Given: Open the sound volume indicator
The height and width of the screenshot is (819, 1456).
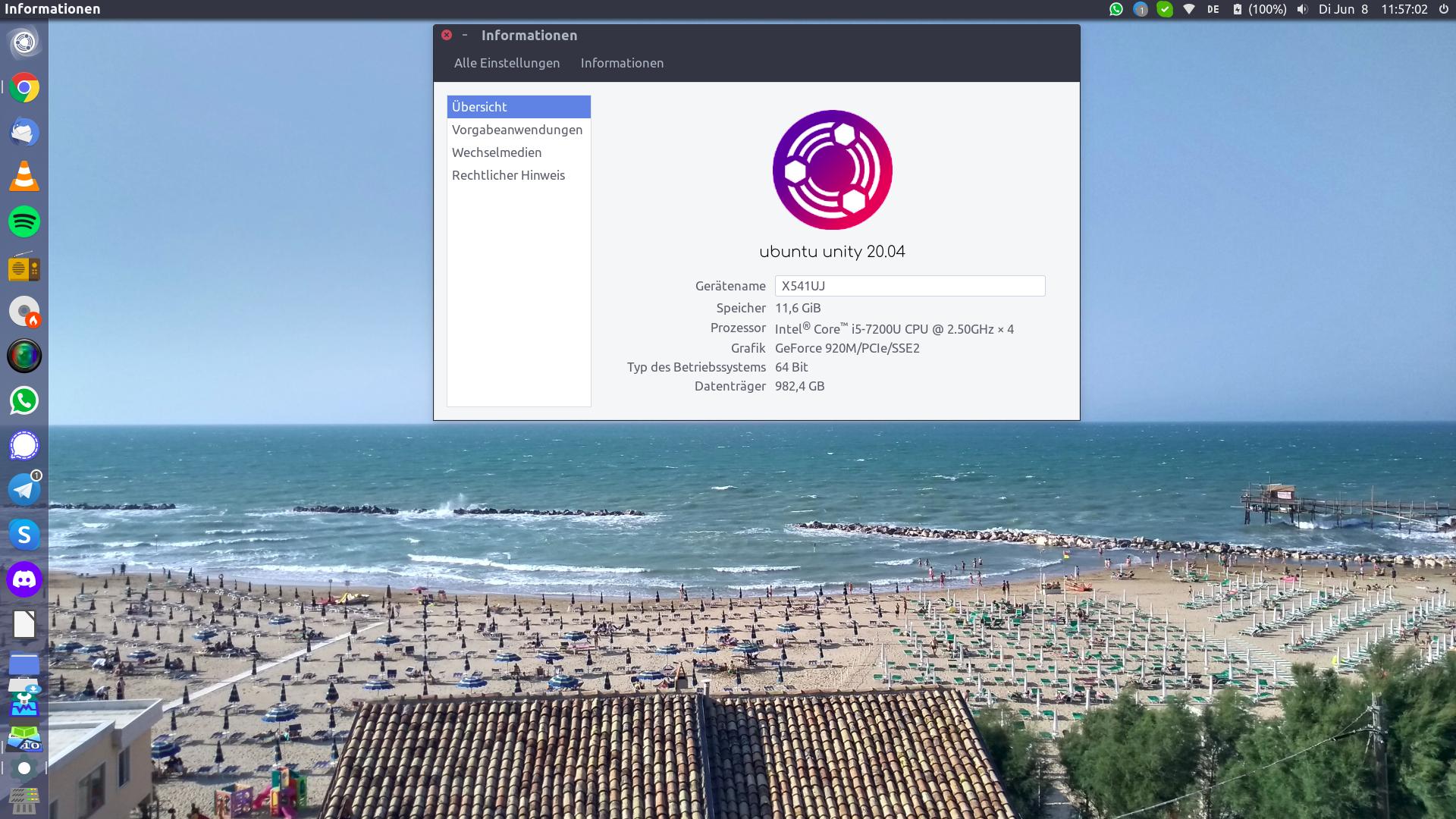Looking at the screenshot, I should (x=1302, y=9).
